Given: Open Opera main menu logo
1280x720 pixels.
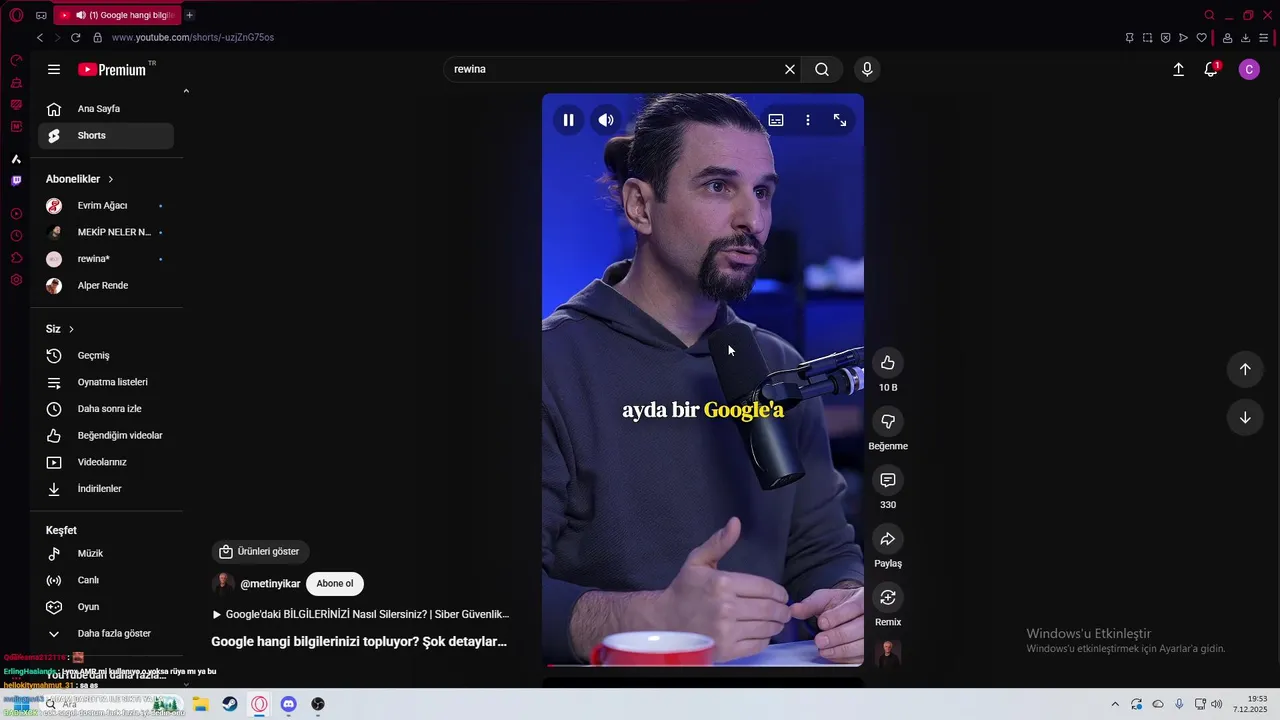Looking at the screenshot, I should pyautogui.click(x=16, y=15).
